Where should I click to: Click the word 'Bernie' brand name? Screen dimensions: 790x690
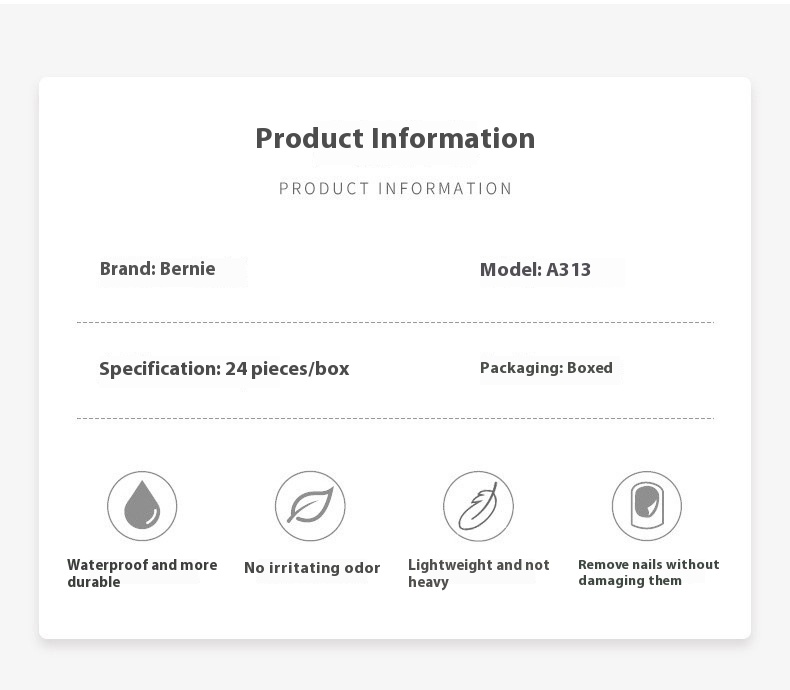point(187,268)
